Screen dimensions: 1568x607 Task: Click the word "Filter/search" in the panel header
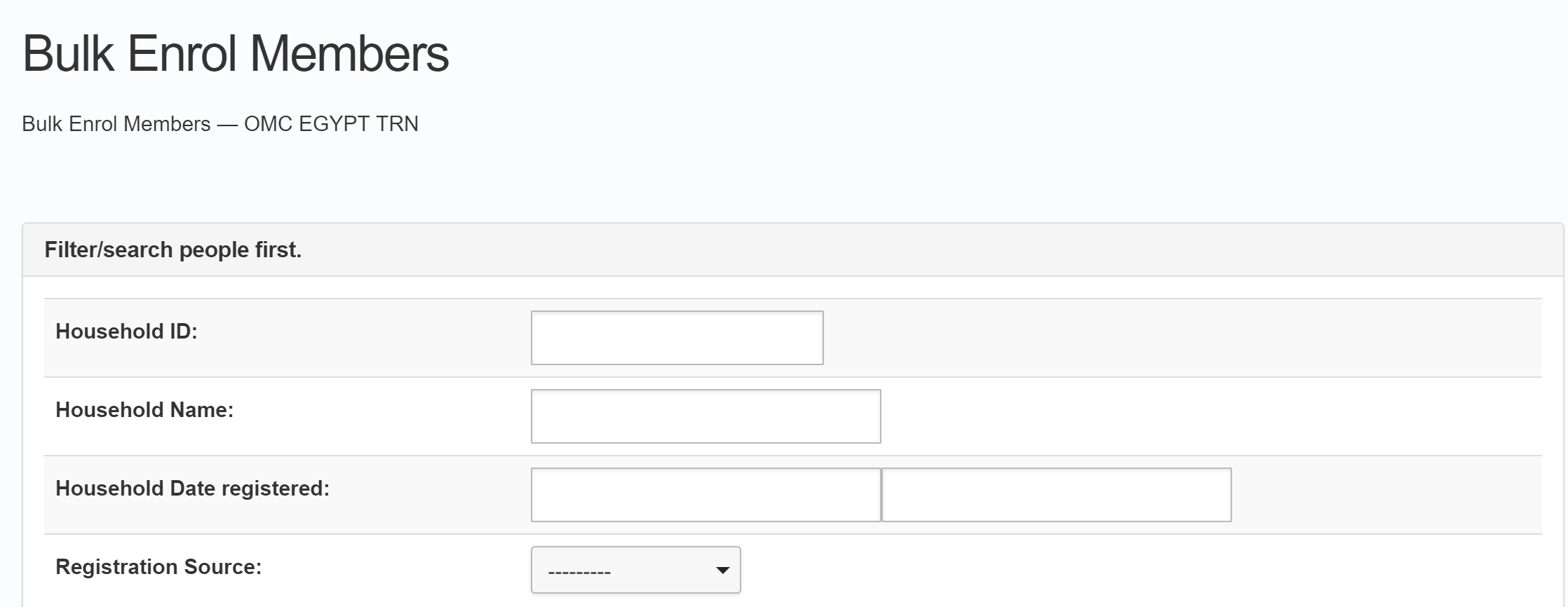(109, 250)
